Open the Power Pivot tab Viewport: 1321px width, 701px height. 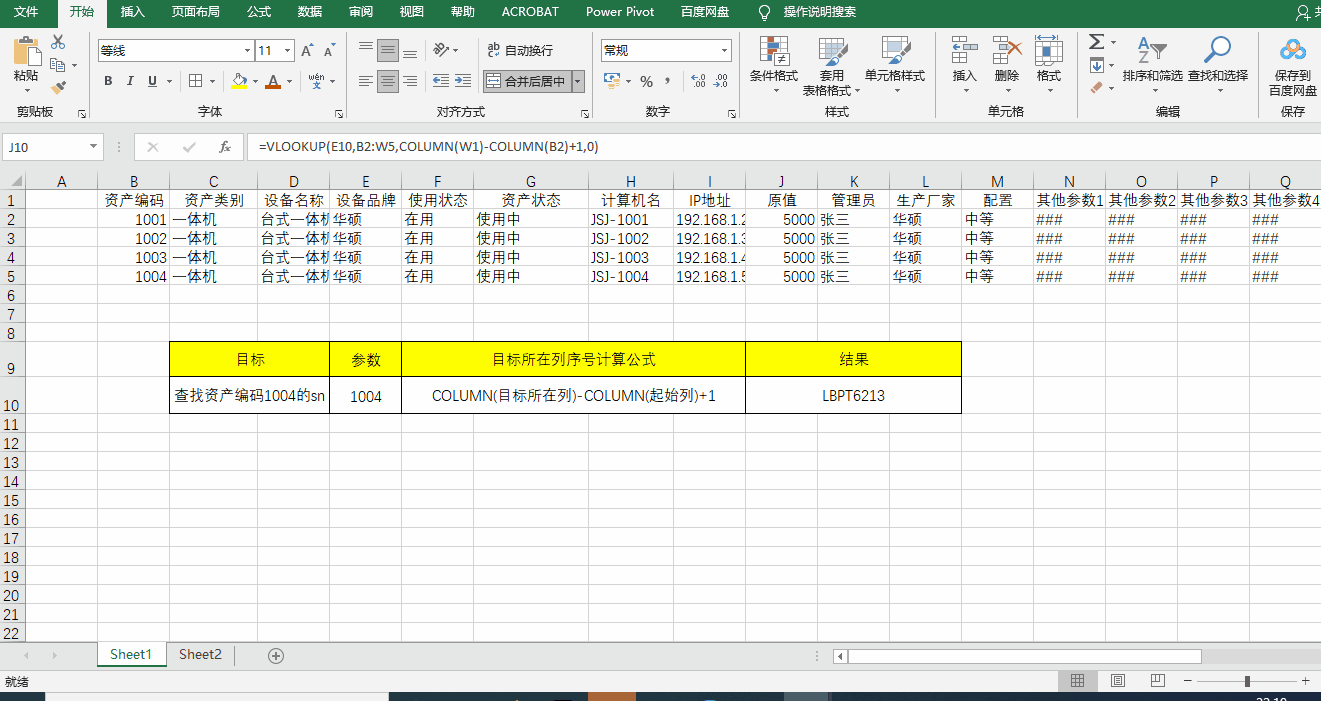(x=620, y=12)
